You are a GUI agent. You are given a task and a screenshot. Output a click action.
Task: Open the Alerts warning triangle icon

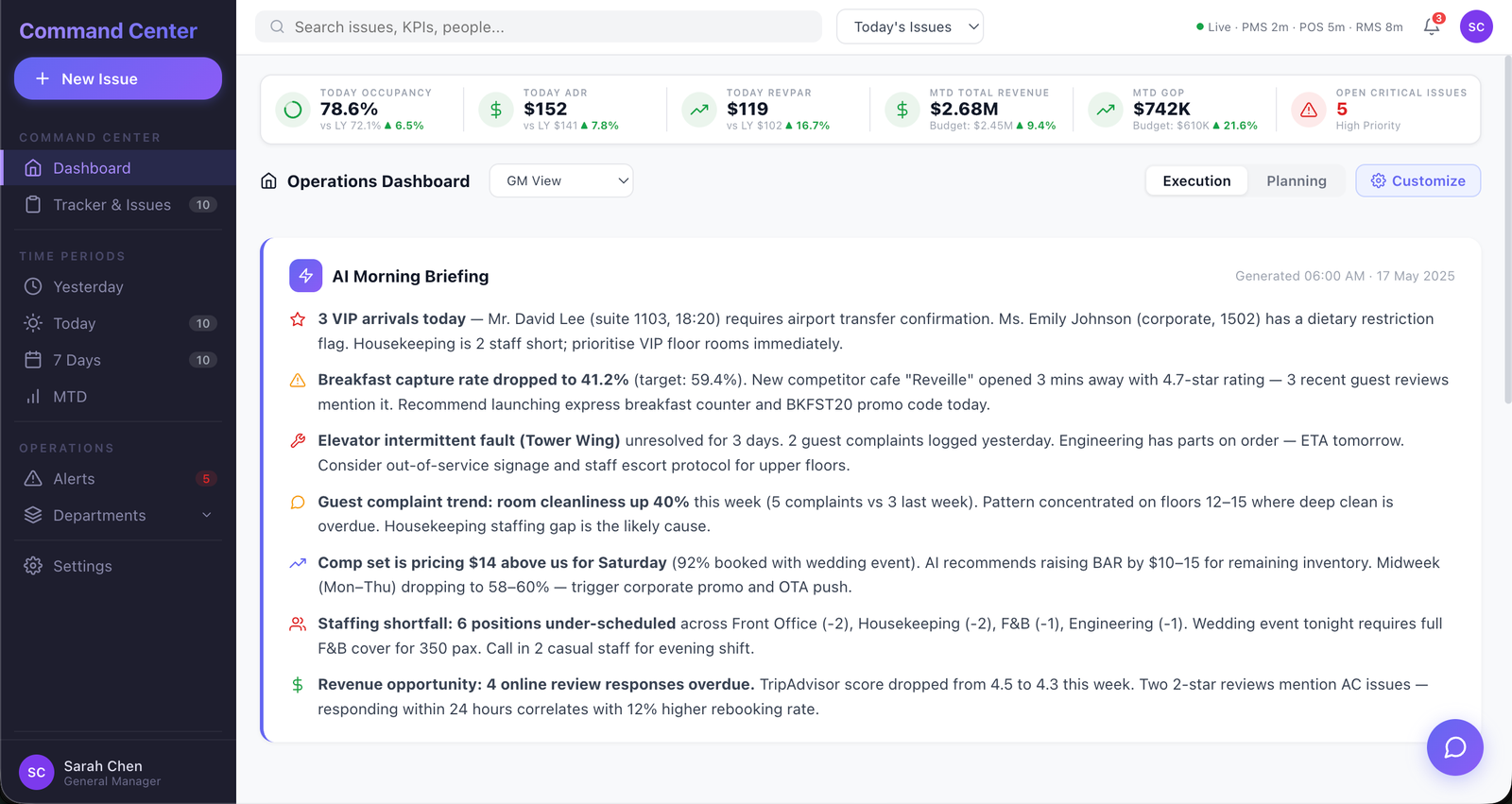tap(33, 478)
